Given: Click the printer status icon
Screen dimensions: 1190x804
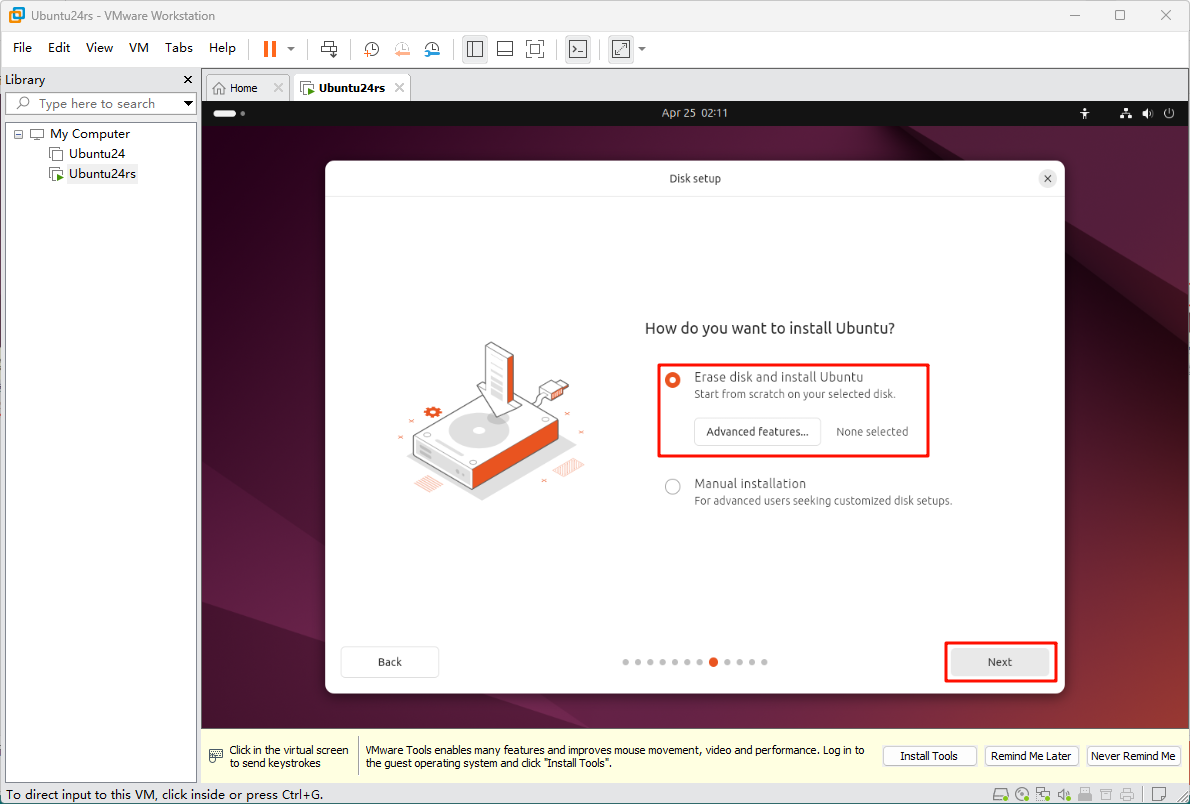Looking at the screenshot, I should coord(1127,794).
